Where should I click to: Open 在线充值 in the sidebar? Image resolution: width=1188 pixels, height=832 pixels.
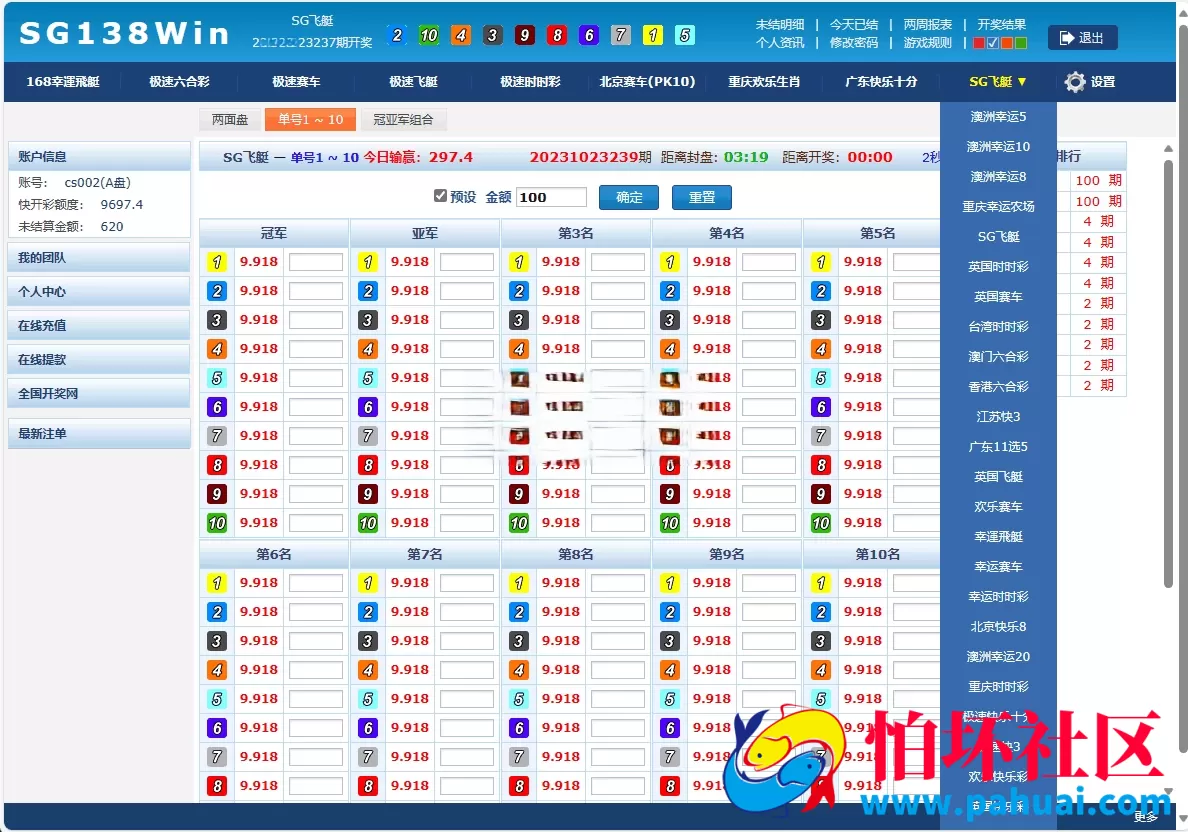point(98,326)
